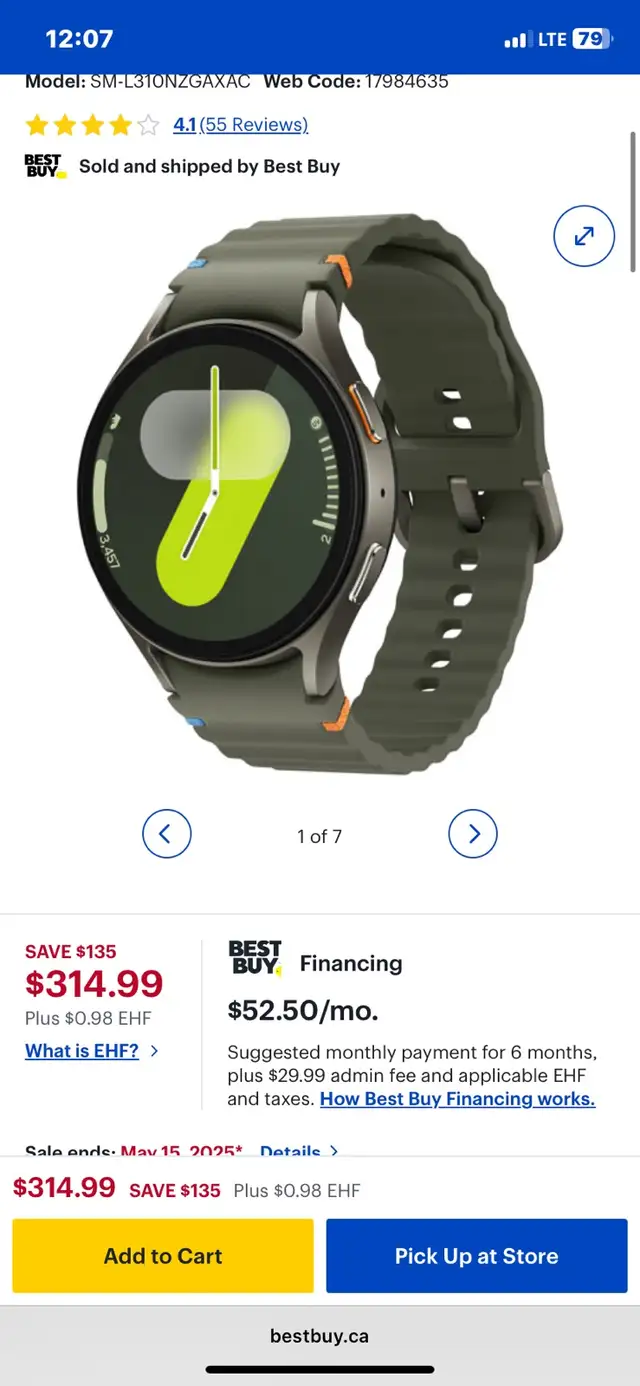Tap the bestbuy.ca address bar
This screenshot has height=1386, width=640.
[320, 1336]
